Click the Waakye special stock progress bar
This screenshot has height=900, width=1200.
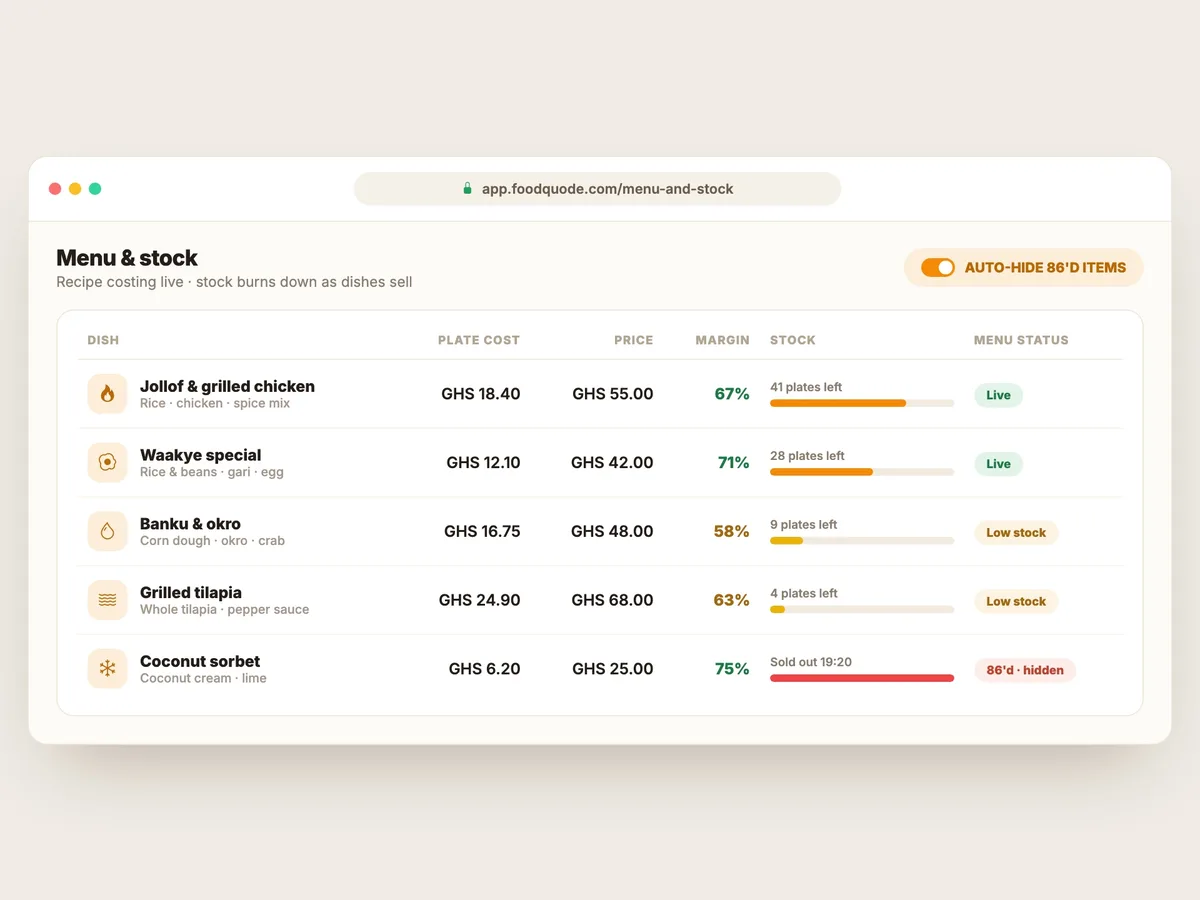pyautogui.click(x=862, y=472)
